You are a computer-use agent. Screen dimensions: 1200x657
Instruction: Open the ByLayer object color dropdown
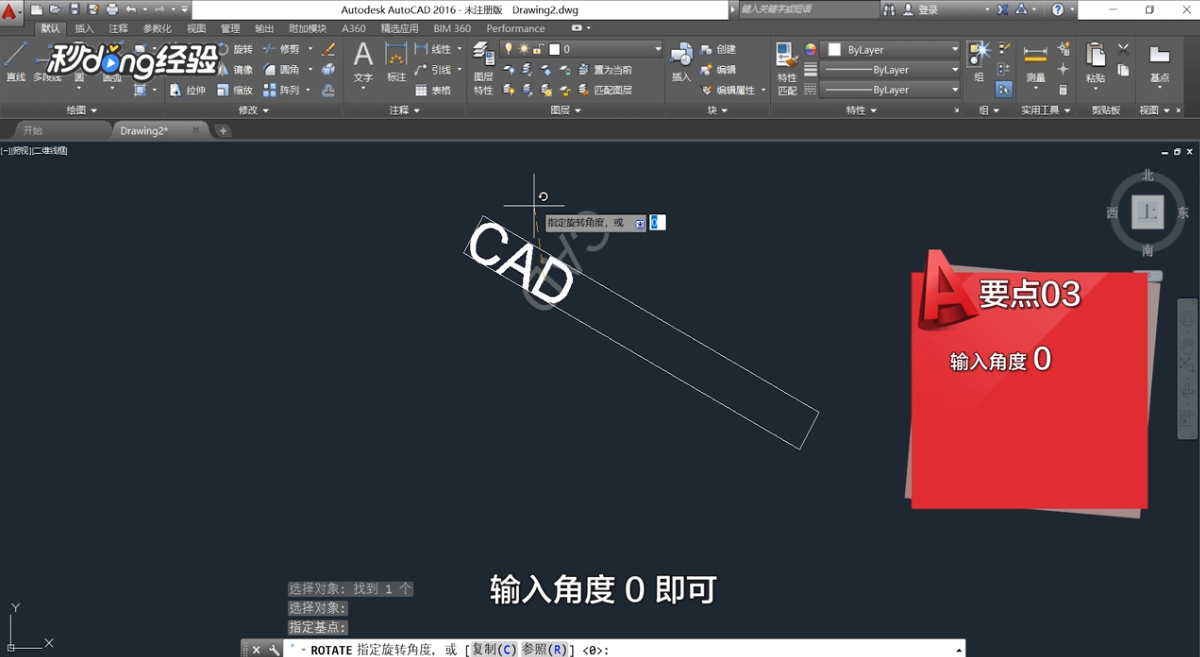890,48
